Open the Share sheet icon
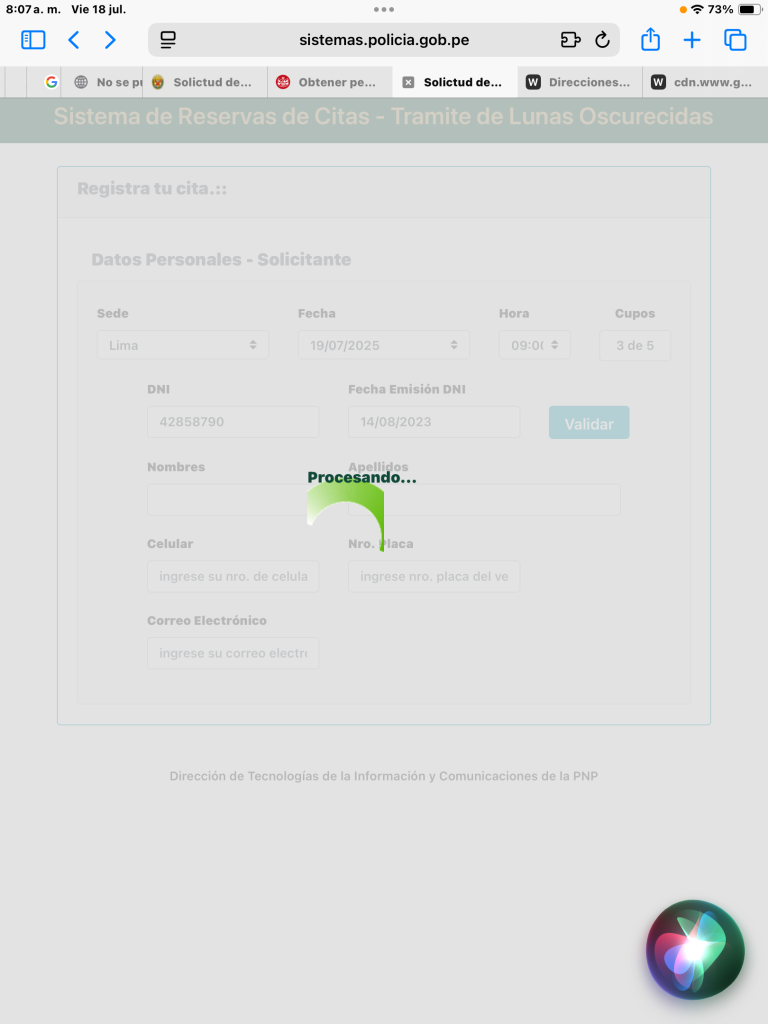Screen dimensions: 768x1024 650,40
